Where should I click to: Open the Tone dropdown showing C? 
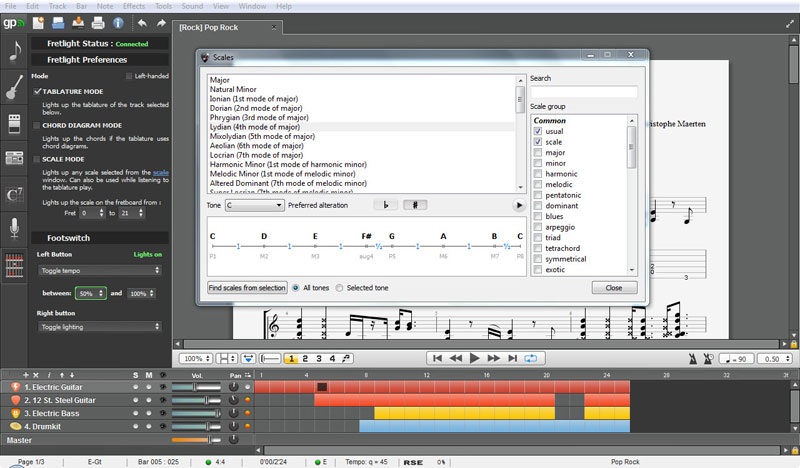point(255,205)
